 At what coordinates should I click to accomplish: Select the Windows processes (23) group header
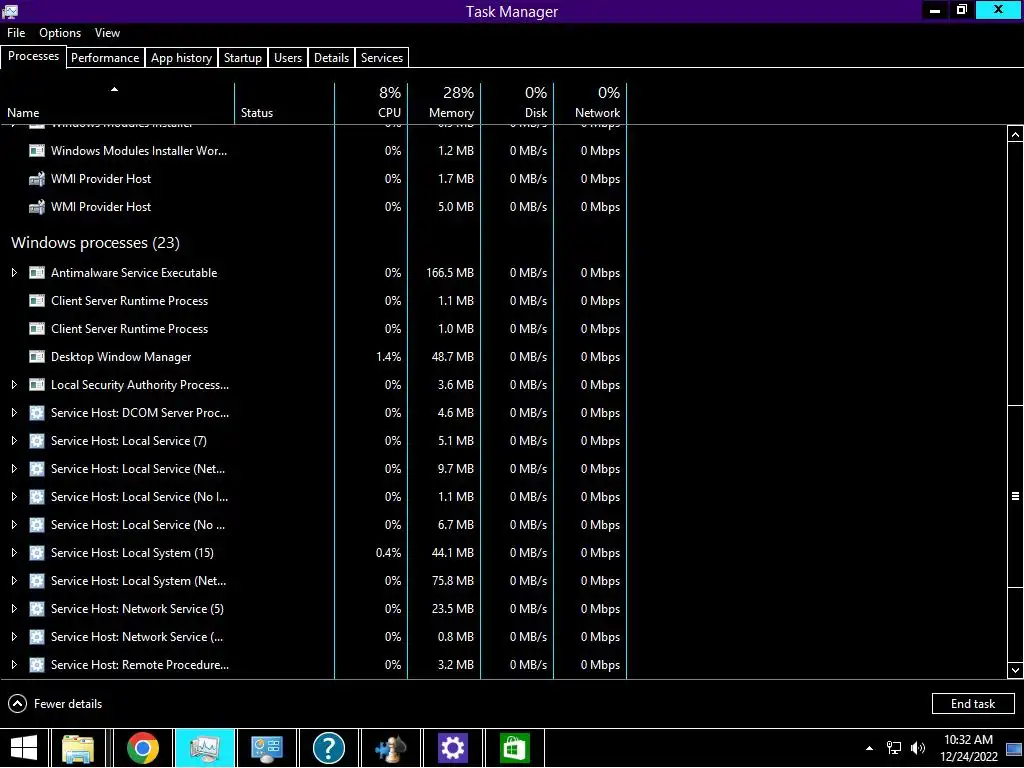pos(95,243)
